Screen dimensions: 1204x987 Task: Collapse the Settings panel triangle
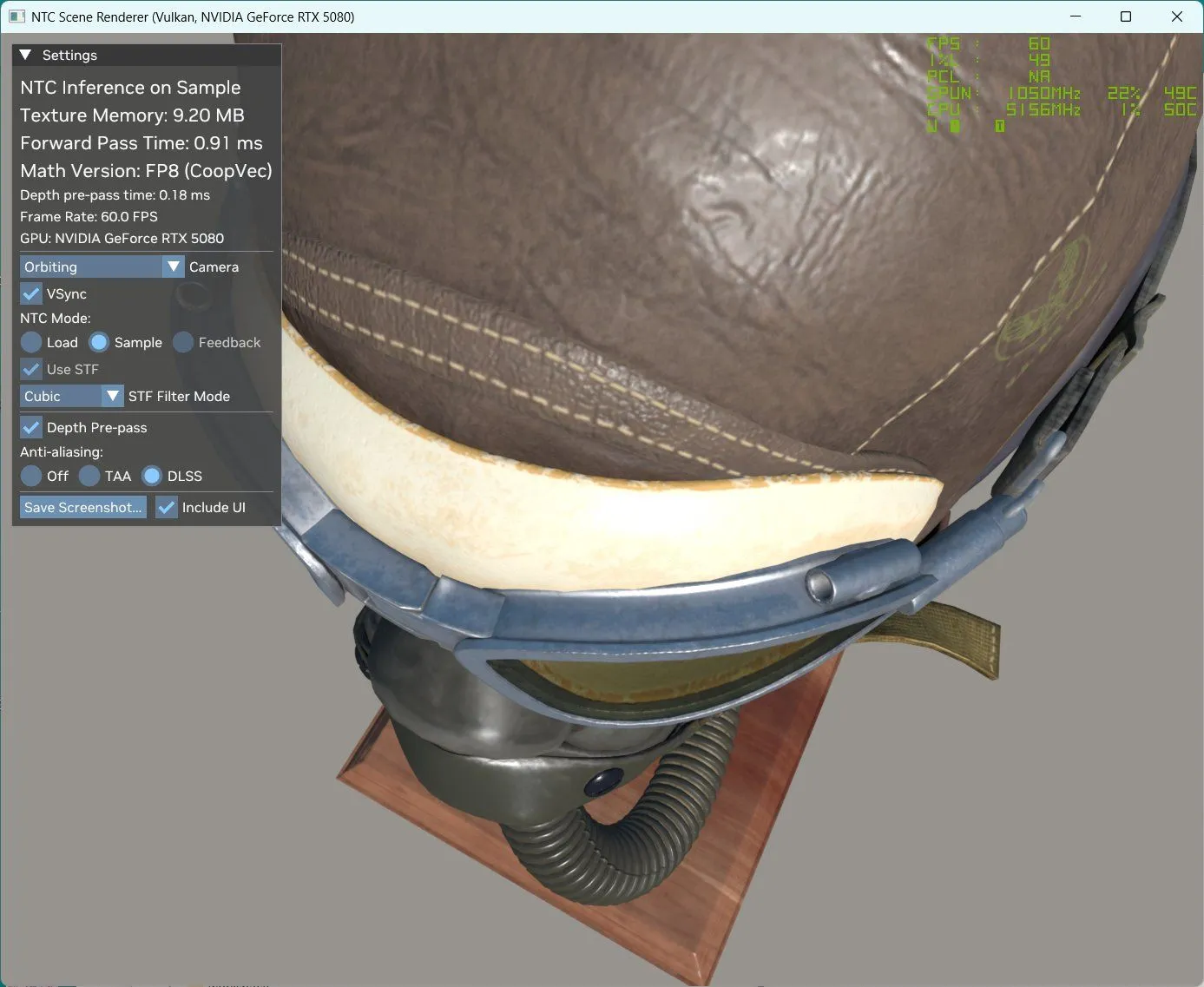coord(25,55)
